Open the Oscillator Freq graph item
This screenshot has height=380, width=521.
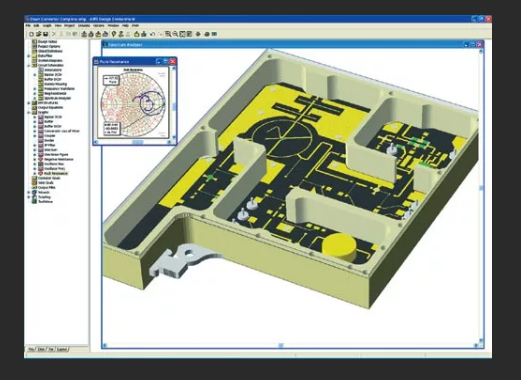55,169
